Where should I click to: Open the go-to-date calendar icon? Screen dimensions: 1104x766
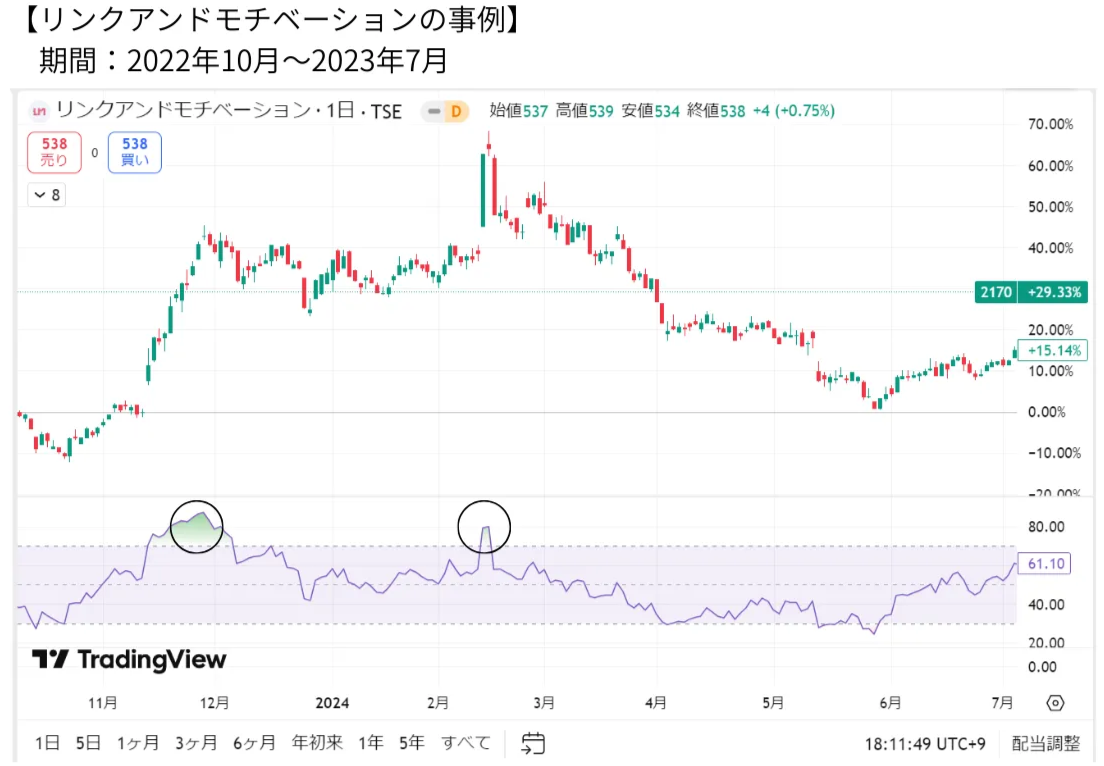pyautogui.click(x=534, y=743)
